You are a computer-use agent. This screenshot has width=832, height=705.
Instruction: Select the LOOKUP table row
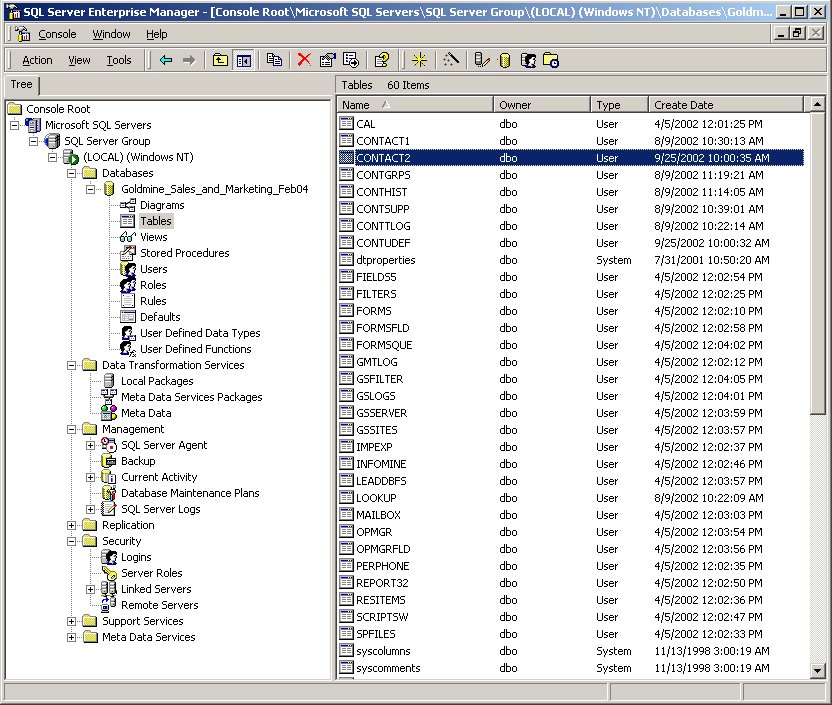571,498
